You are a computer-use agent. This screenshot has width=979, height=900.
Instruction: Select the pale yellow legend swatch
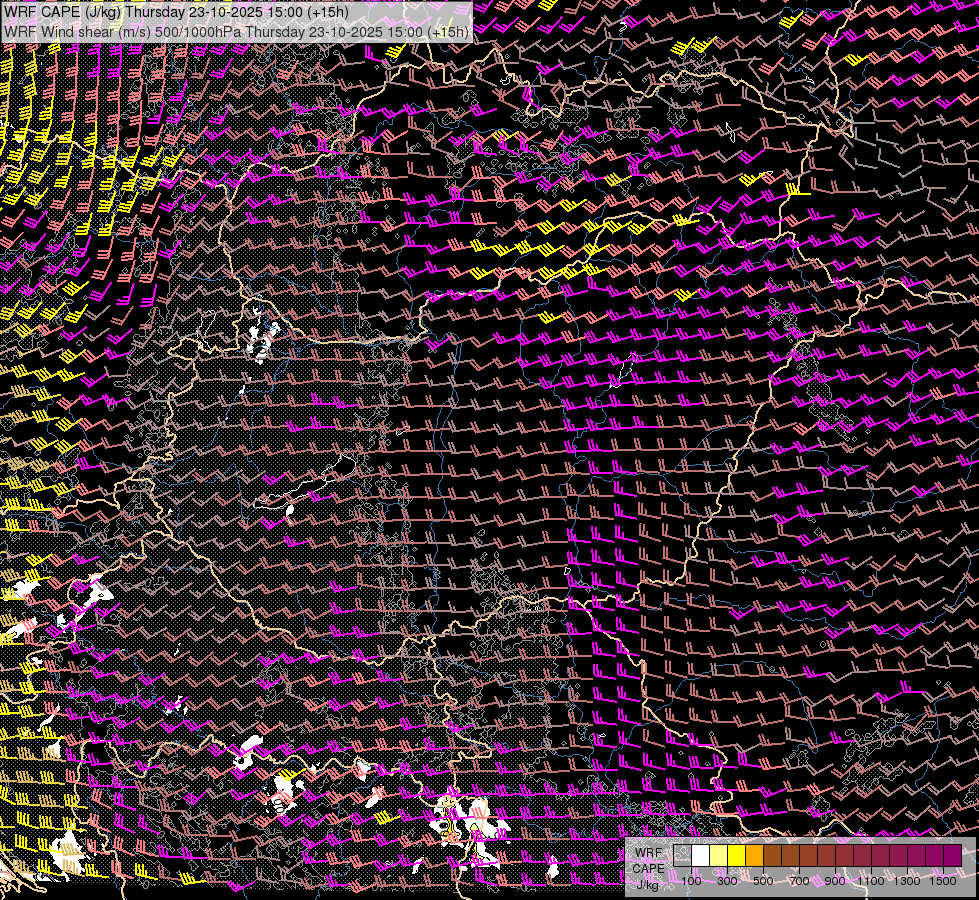(x=719, y=856)
